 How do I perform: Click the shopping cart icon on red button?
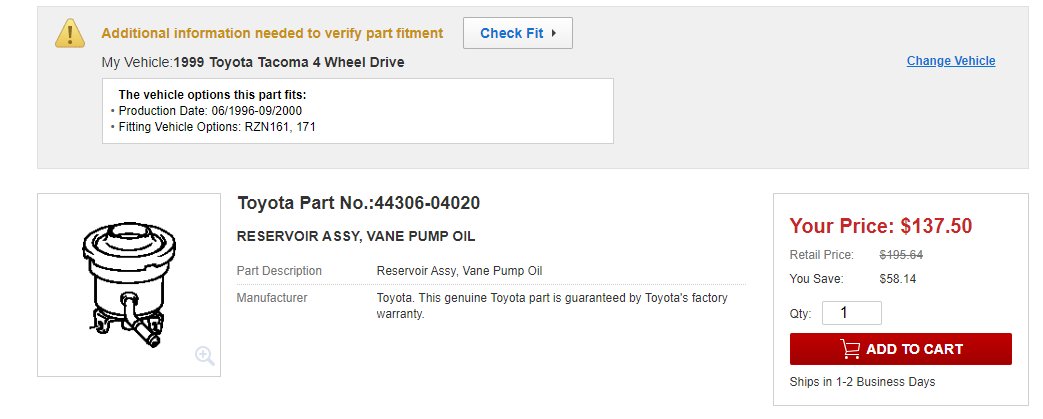coord(849,349)
